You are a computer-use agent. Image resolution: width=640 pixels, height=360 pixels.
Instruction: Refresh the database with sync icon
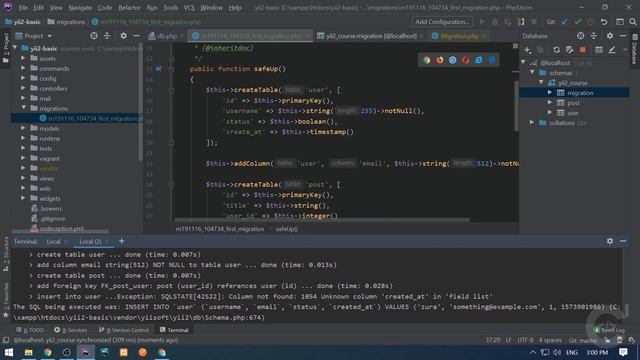[x=556, y=50]
